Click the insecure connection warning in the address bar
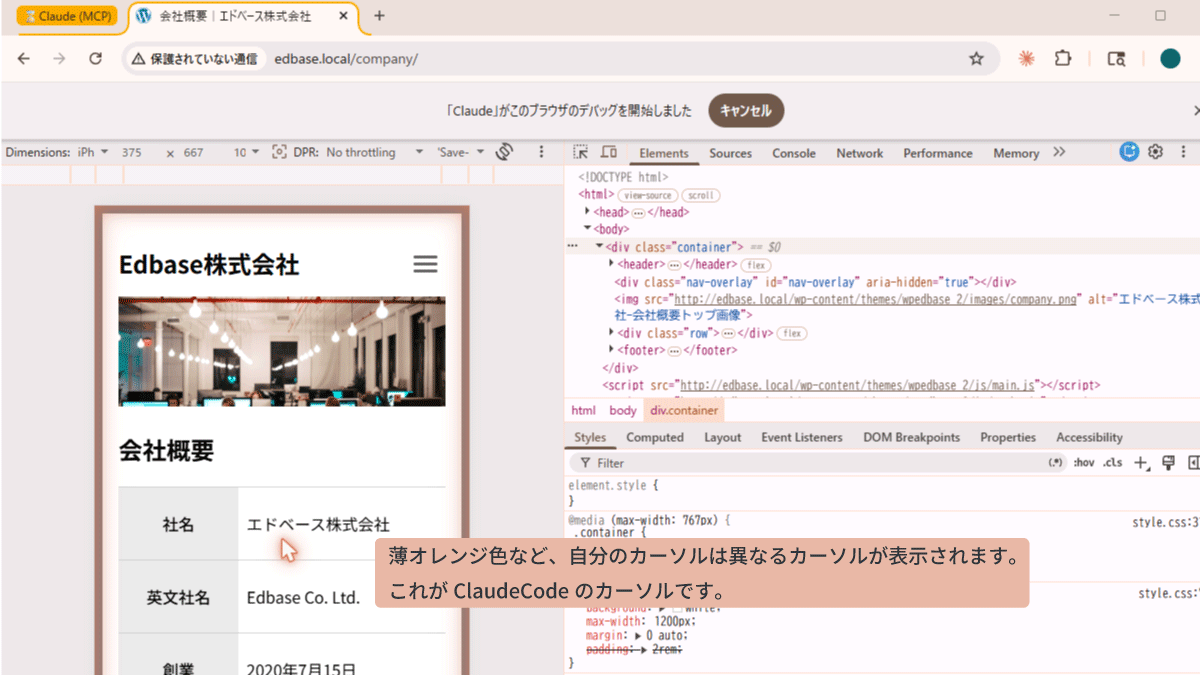Viewport: 1200px width, 675px height. coord(194,59)
